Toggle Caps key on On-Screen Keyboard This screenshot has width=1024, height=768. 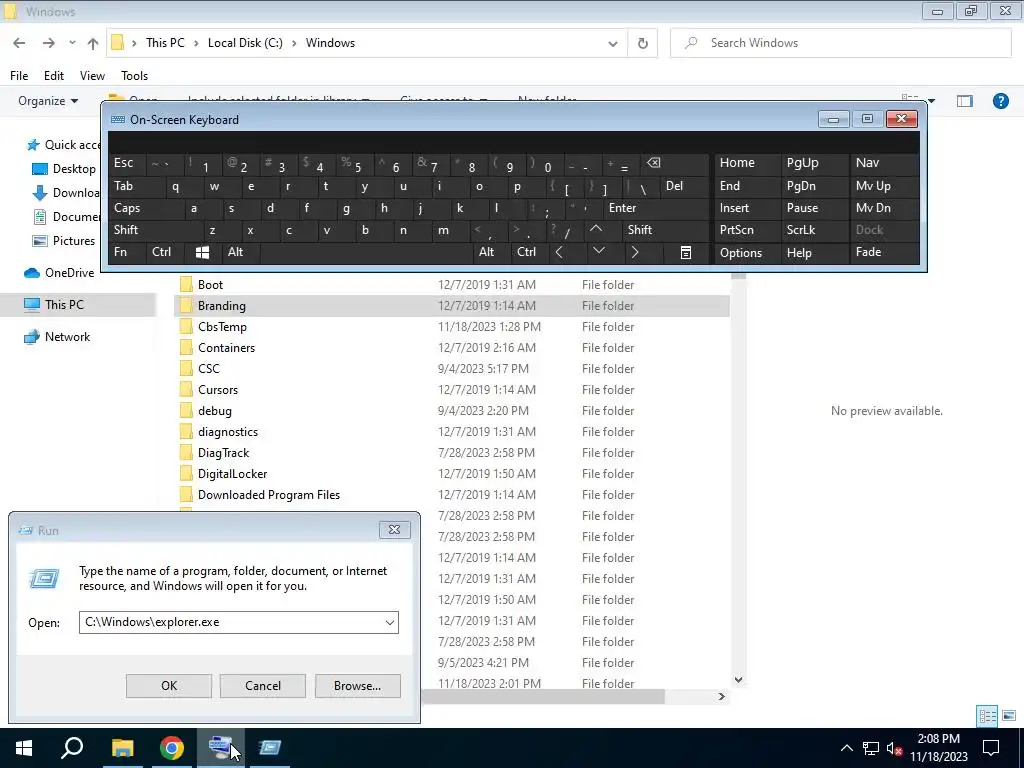click(x=144, y=208)
